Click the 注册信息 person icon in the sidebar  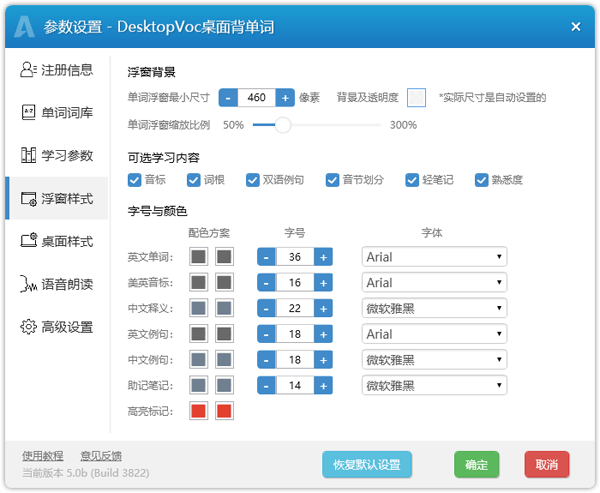coord(28,70)
